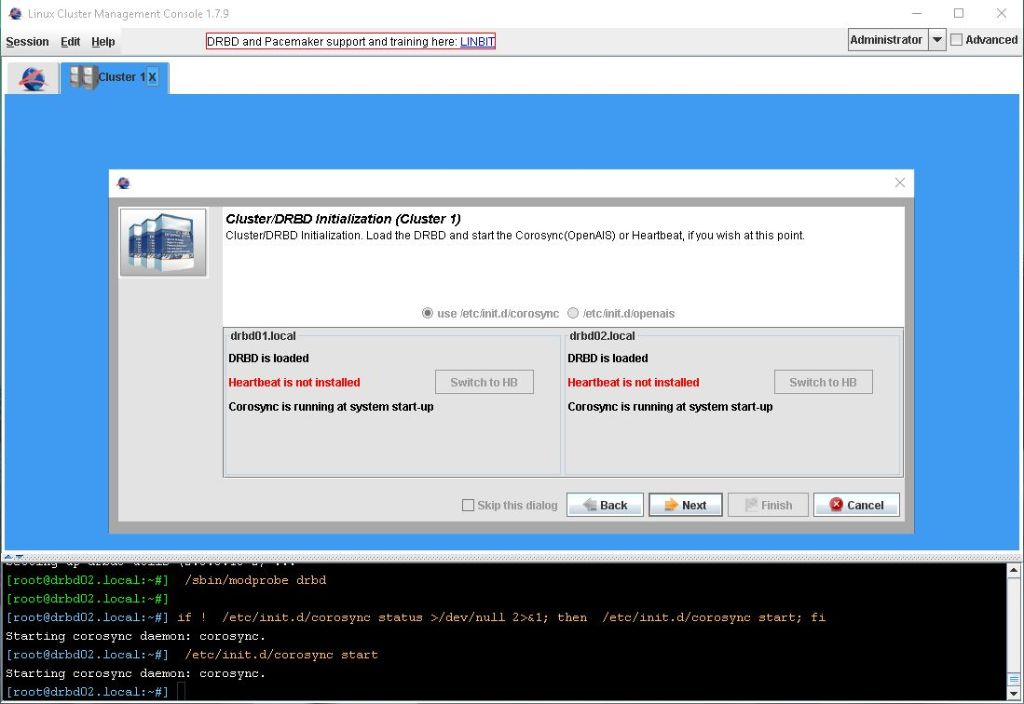Viewport: 1024px width, 704px height.
Task: Close the Cluster 1 tab with X
Action: coord(152,77)
